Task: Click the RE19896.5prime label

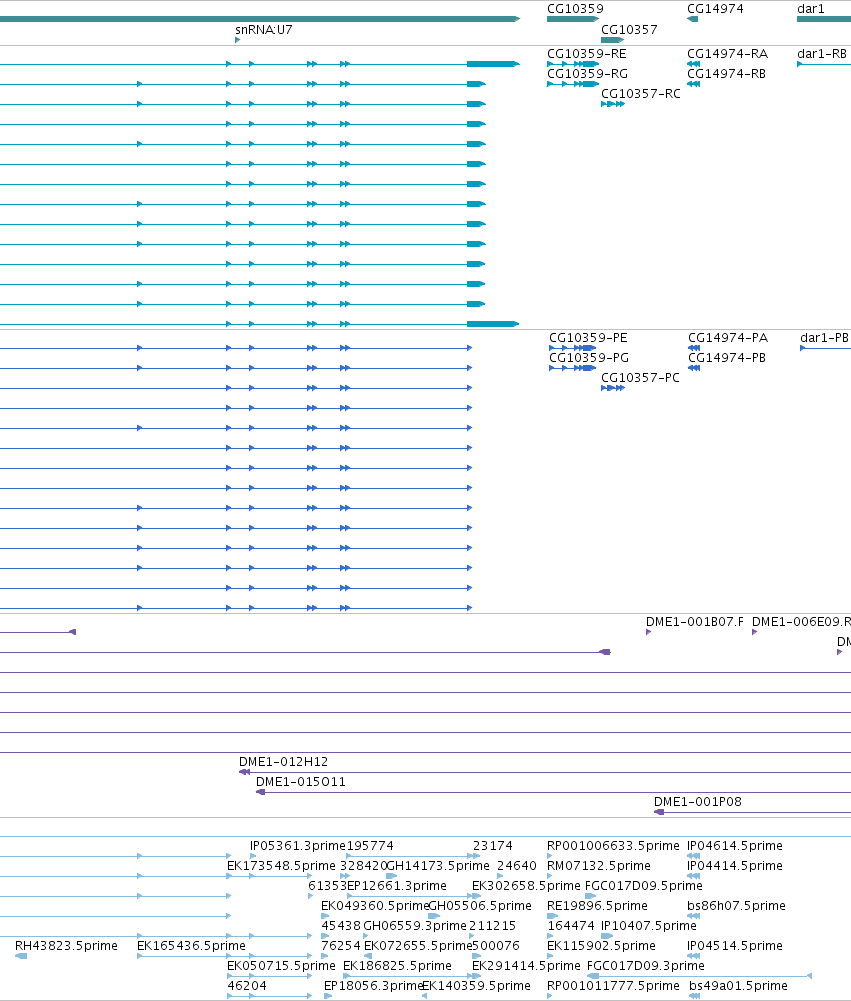Action: (x=598, y=906)
